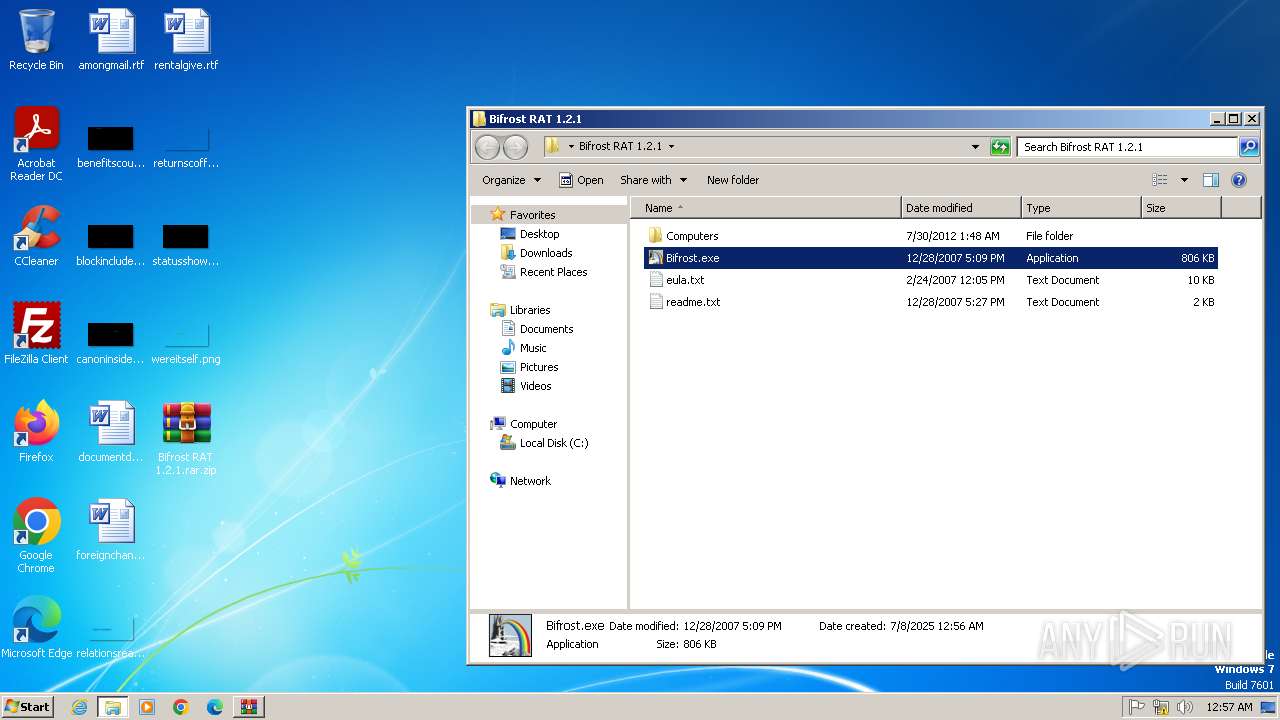This screenshot has width=1280, height=720.
Task: Select blockinclude... desktop file
Action: (111, 242)
